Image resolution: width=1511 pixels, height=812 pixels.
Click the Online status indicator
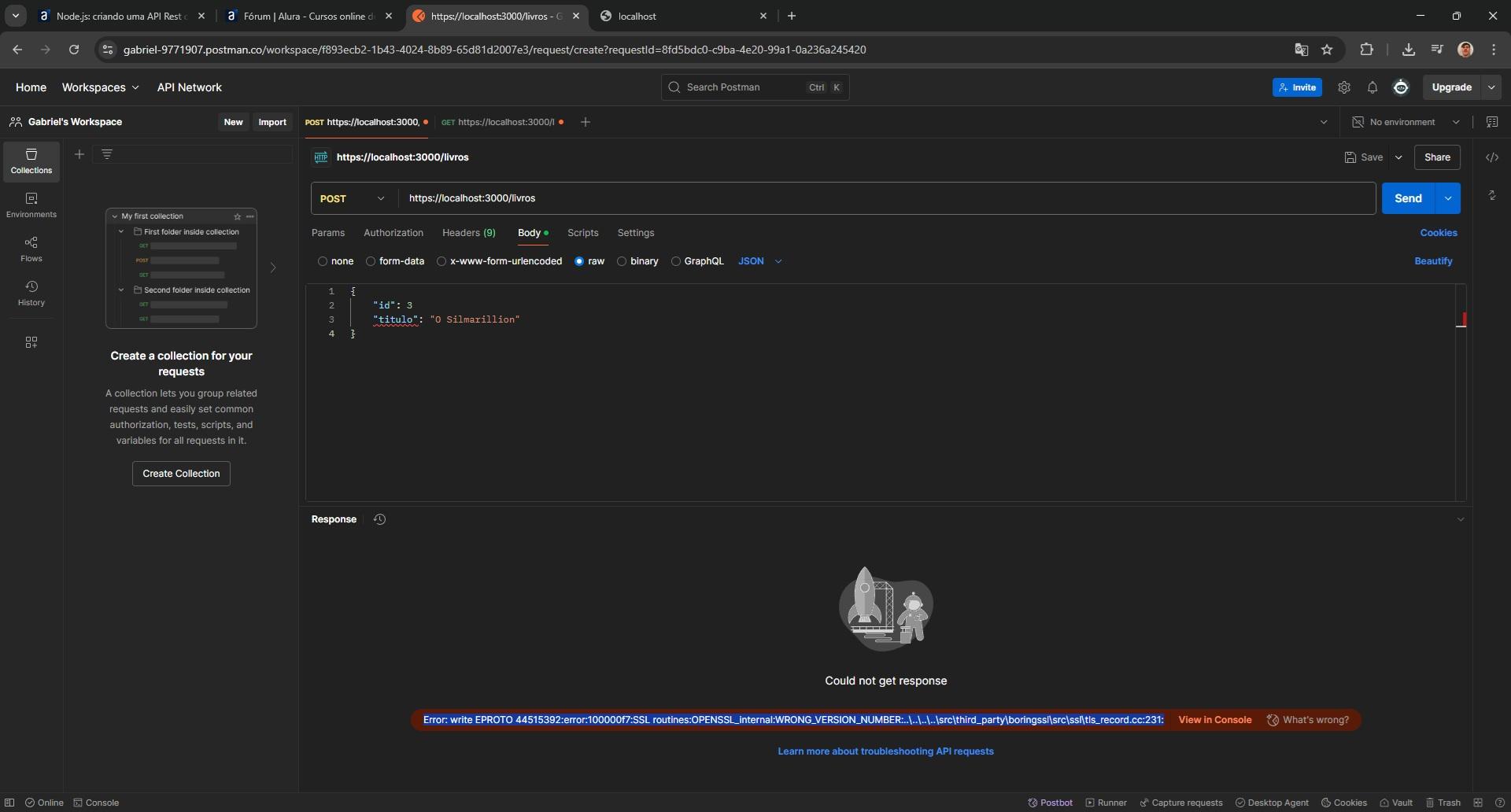[44, 803]
